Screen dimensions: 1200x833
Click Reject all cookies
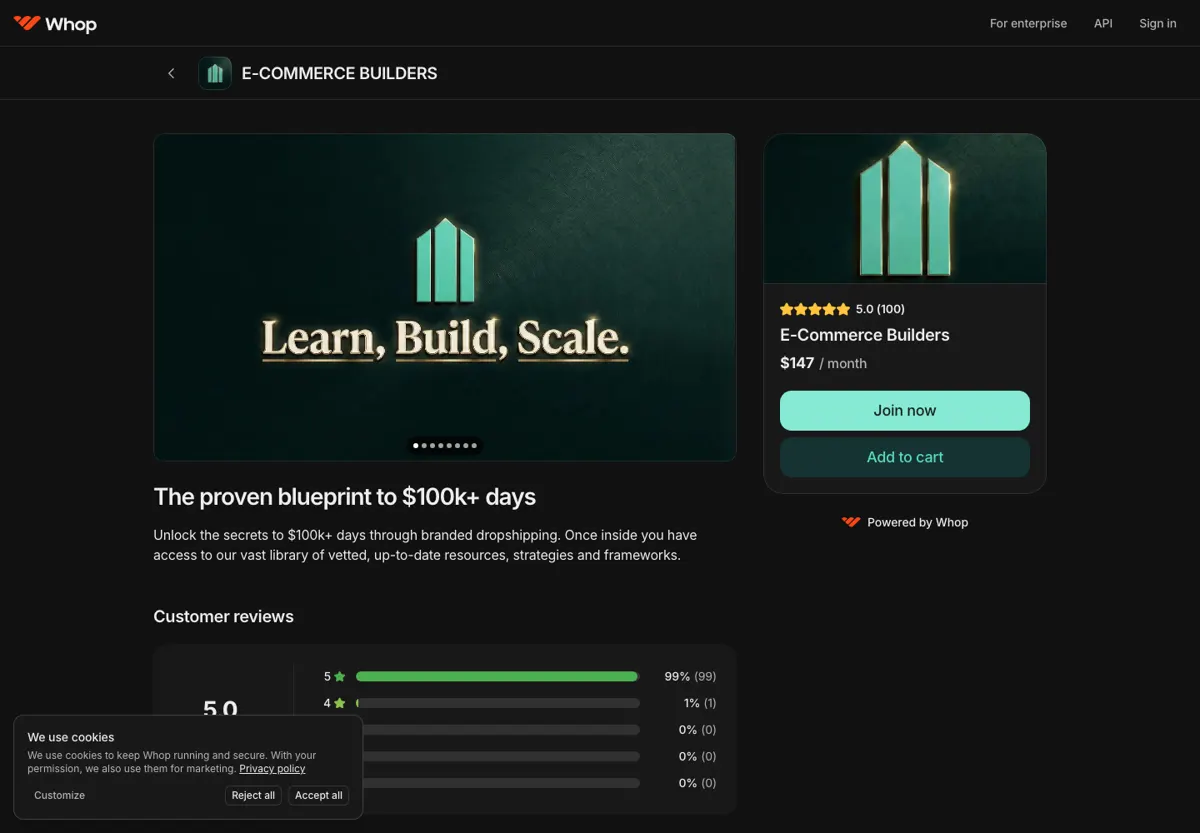253,795
